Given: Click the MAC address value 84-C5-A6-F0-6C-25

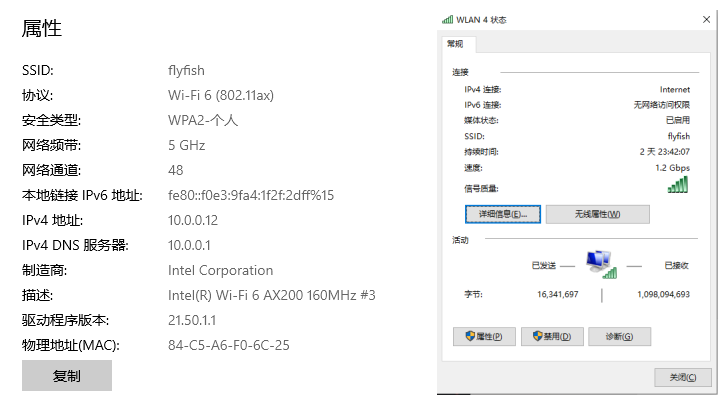Looking at the screenshot, I should pyautogui.click(x=229, y=346).
